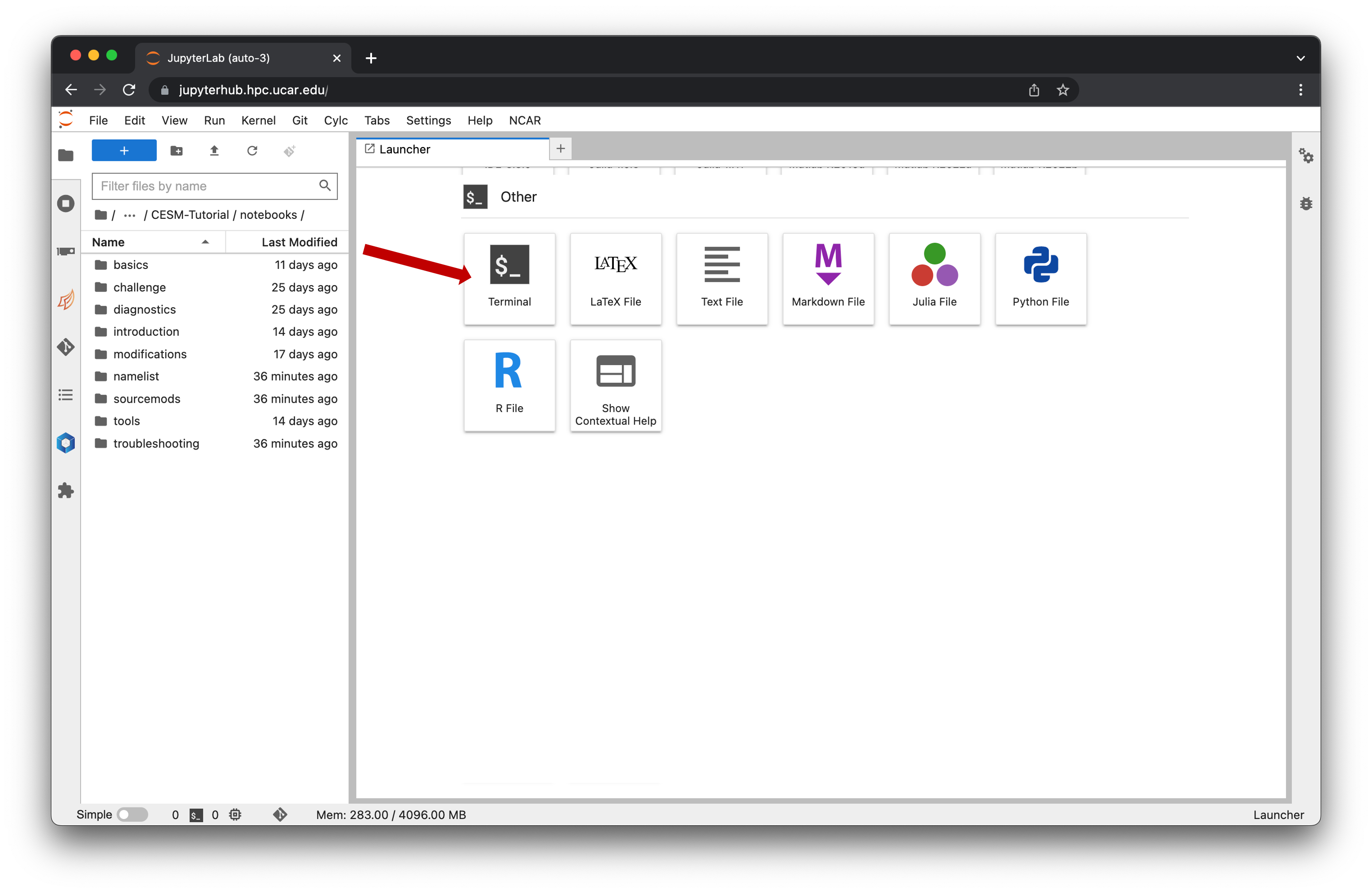Open the Tabs menu
Image resolution: width=1372 pixels, height=893 pixels.
click(x=376, y=120)
